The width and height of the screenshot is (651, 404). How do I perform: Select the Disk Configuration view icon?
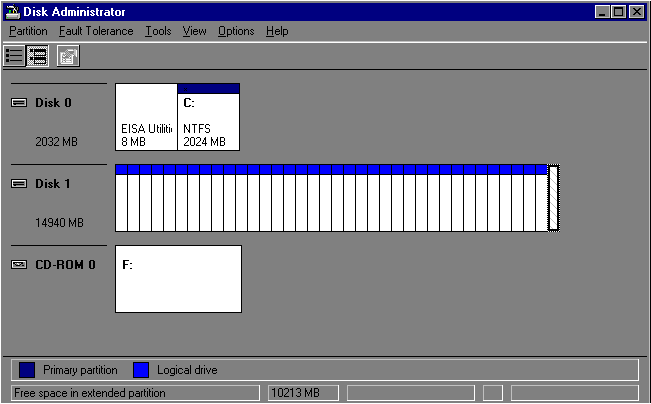tap(37, 56)
